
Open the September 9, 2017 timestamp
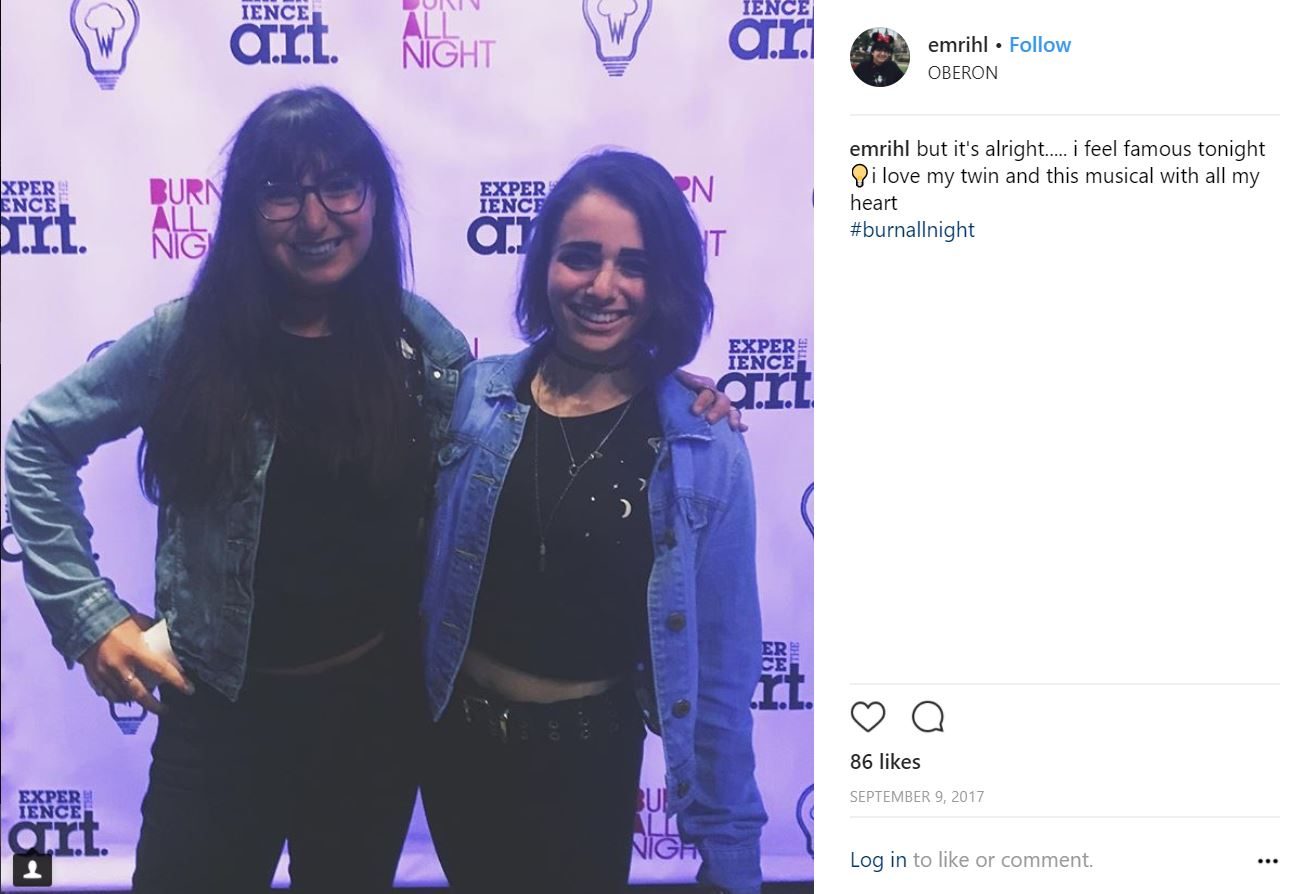917,797
